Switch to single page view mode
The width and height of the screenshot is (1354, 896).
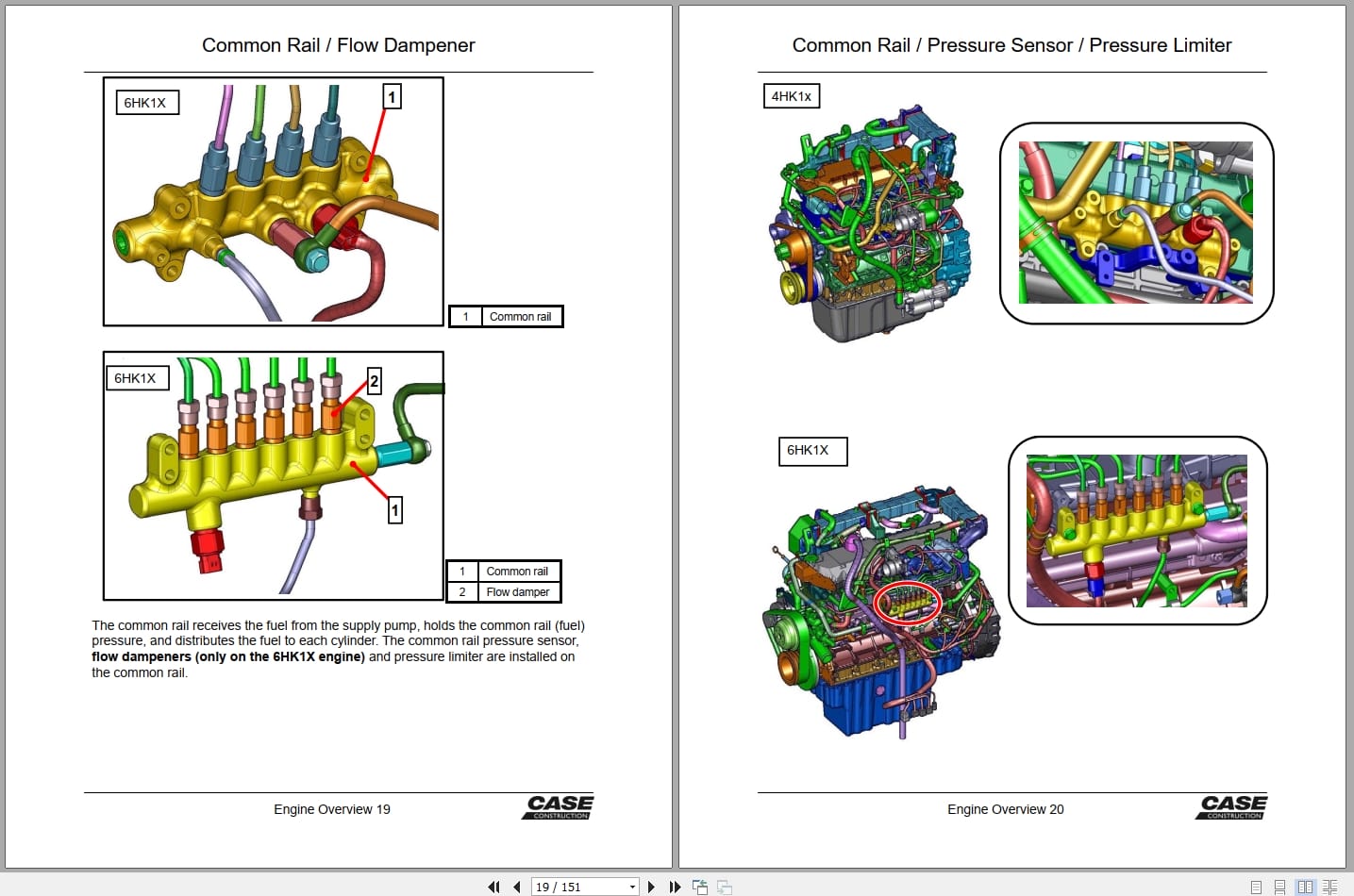click(1256, 887)
